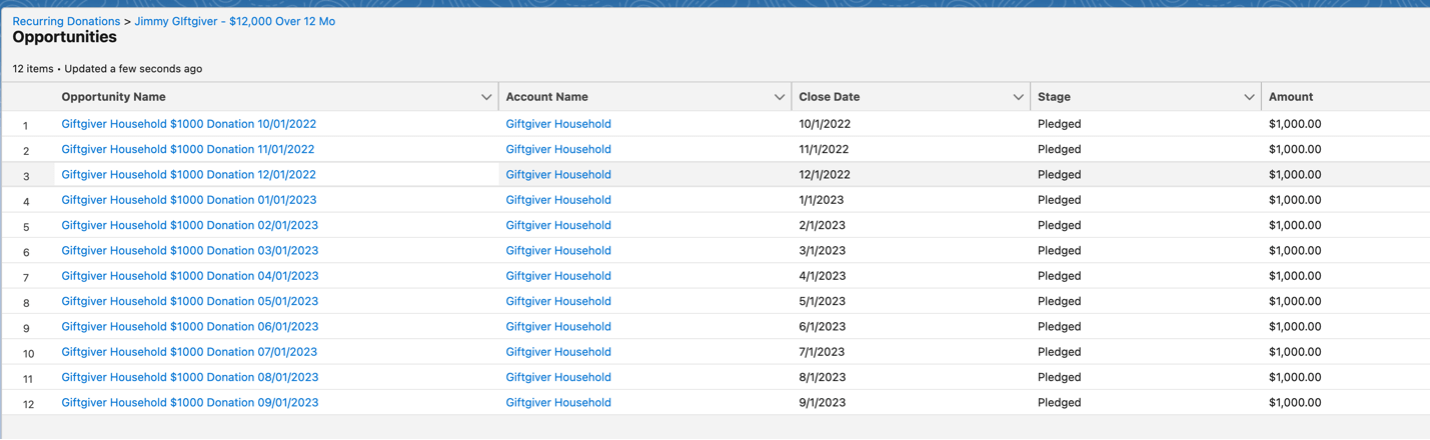The height and width of the screenshot is (440, 1430).
Task: Open the Donation 12/01/2022 opportunity
Action: point(188,174)
